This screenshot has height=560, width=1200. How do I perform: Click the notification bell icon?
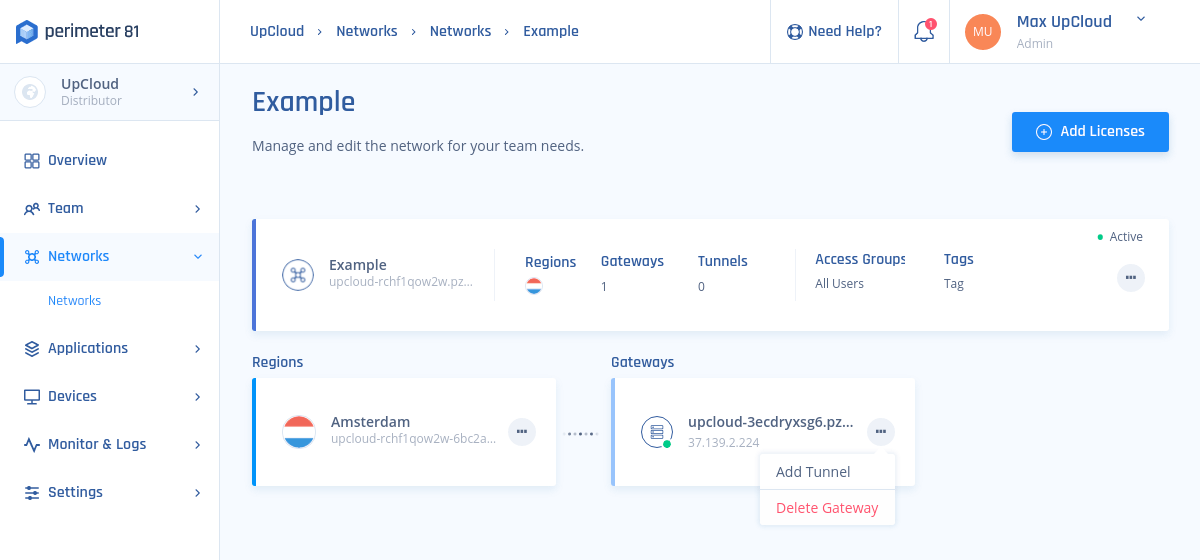[x=924, y=32]
